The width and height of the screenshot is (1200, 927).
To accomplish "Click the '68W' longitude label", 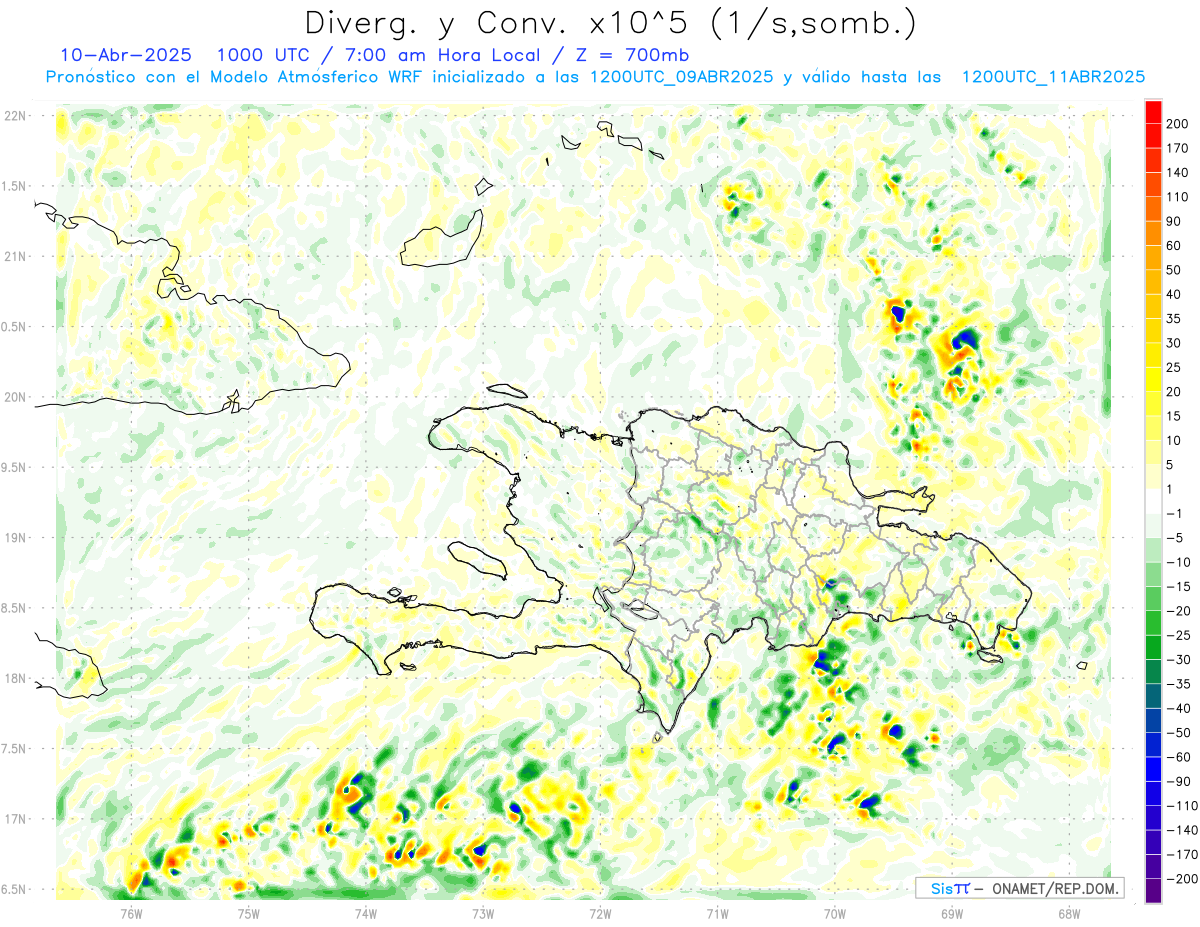I will pyautogui.click(x=1069, y=914).
